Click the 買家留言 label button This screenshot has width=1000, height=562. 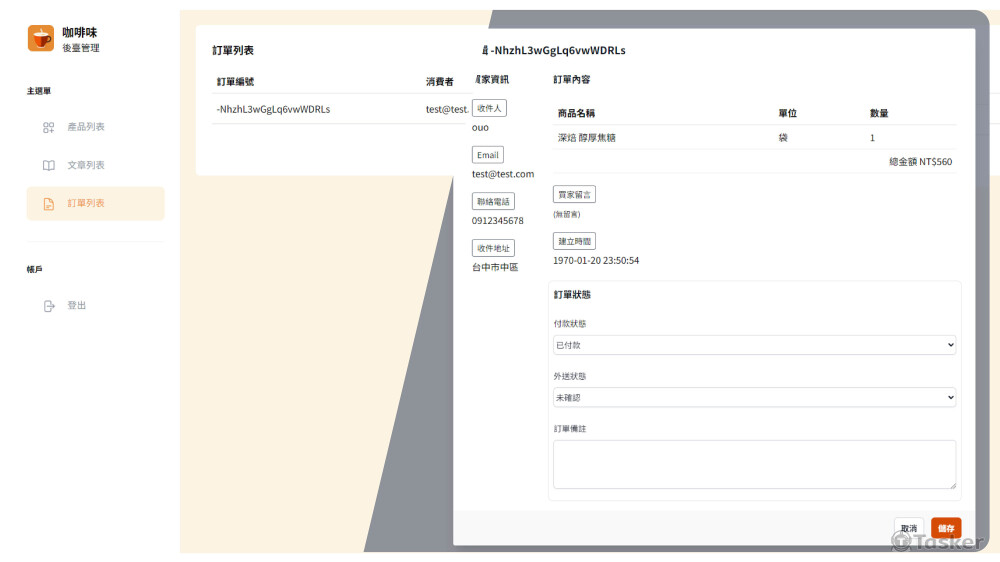click(574, 194)
